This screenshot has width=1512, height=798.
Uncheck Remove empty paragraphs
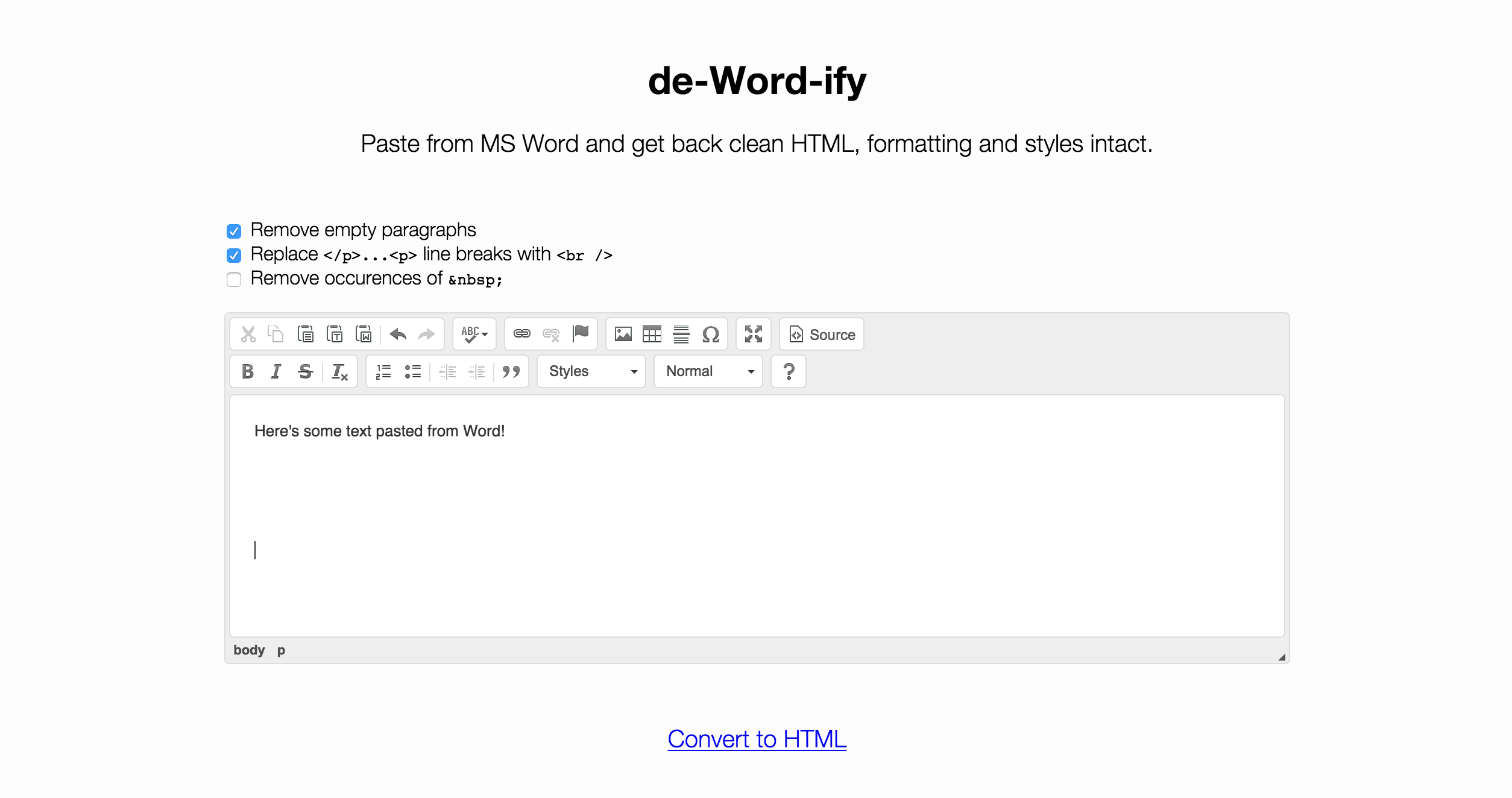tap(234, 230)
